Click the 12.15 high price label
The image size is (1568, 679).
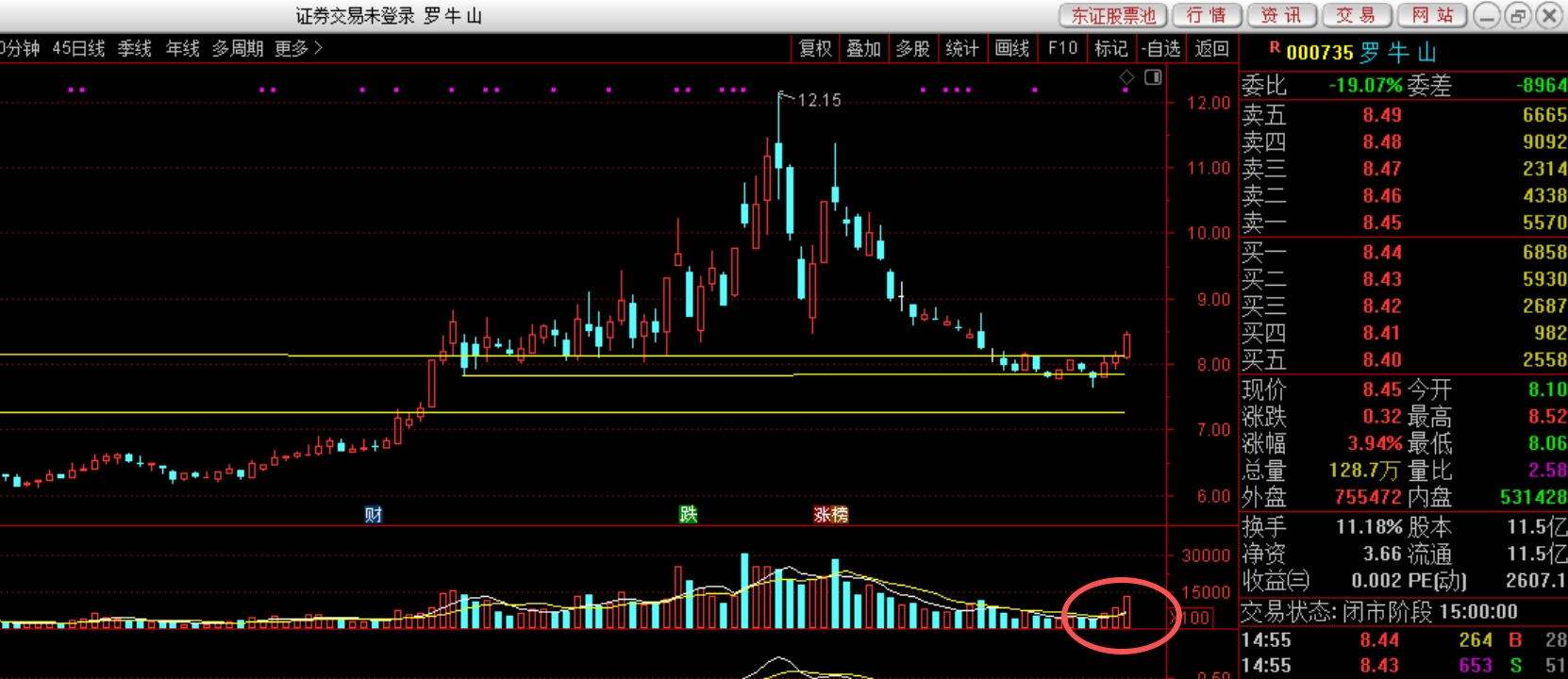(819, 100)
